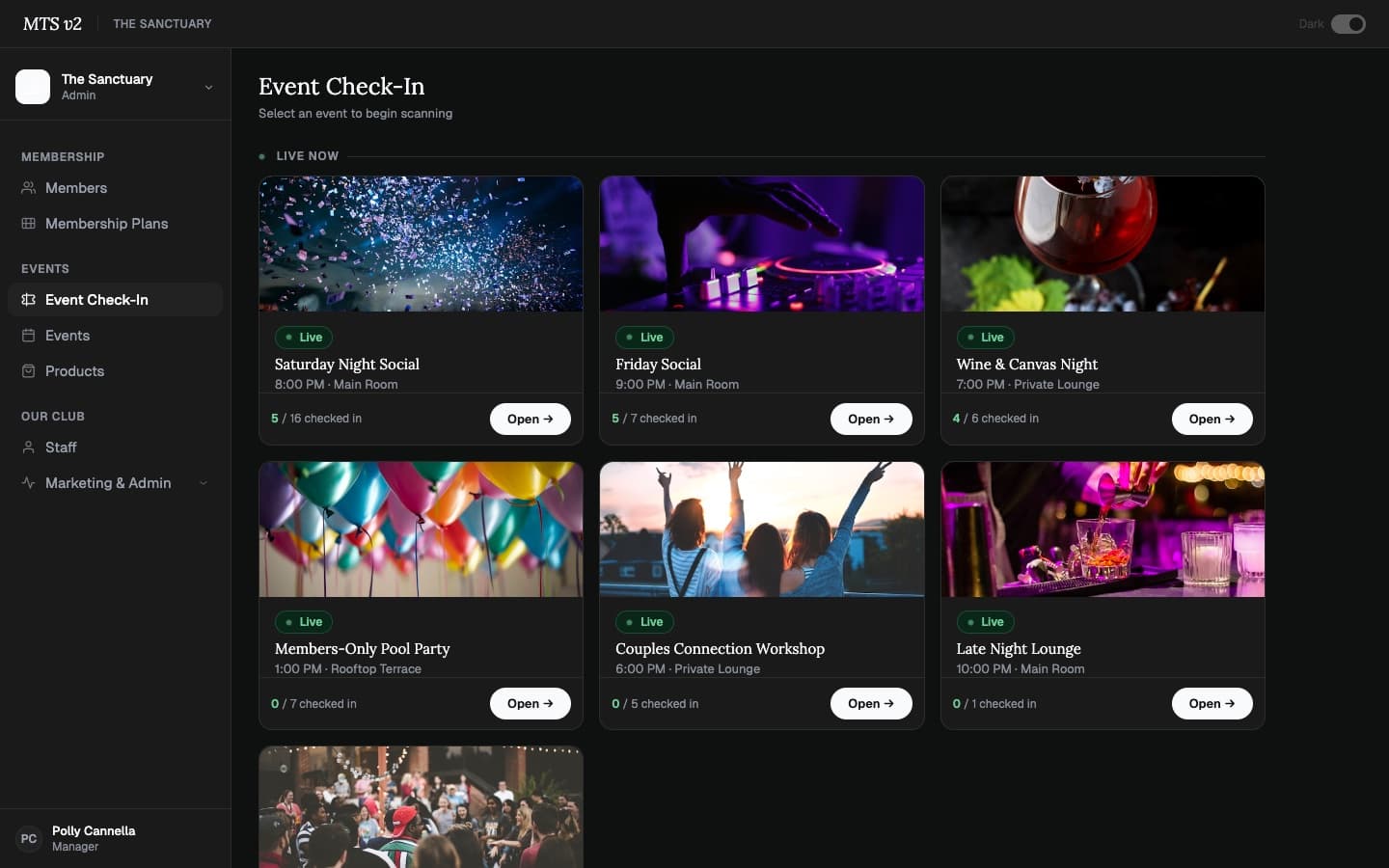Navigate to Events in sidebar
Viewport: 1389px width, 868px height.
(116, 336)
